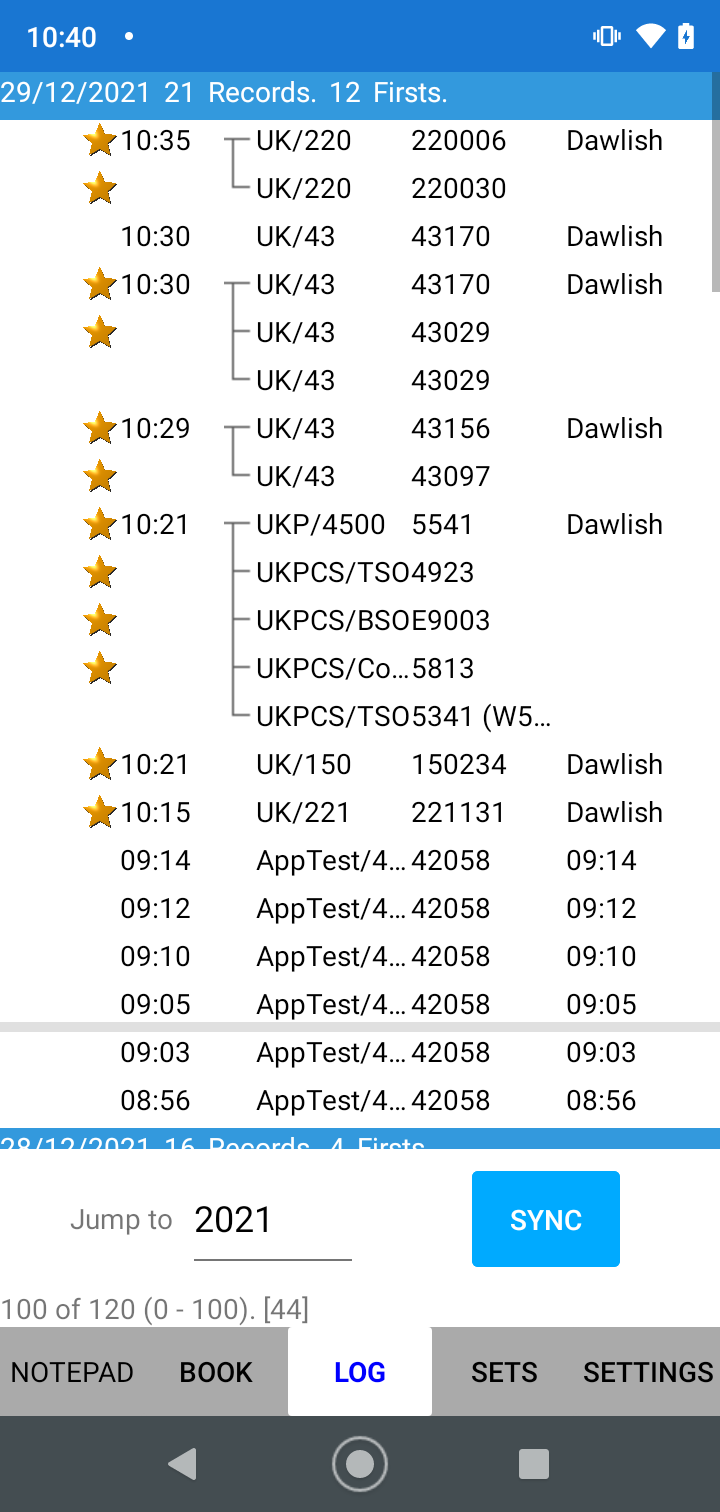Select the 09:14 AppTest 42058 record

390,861
